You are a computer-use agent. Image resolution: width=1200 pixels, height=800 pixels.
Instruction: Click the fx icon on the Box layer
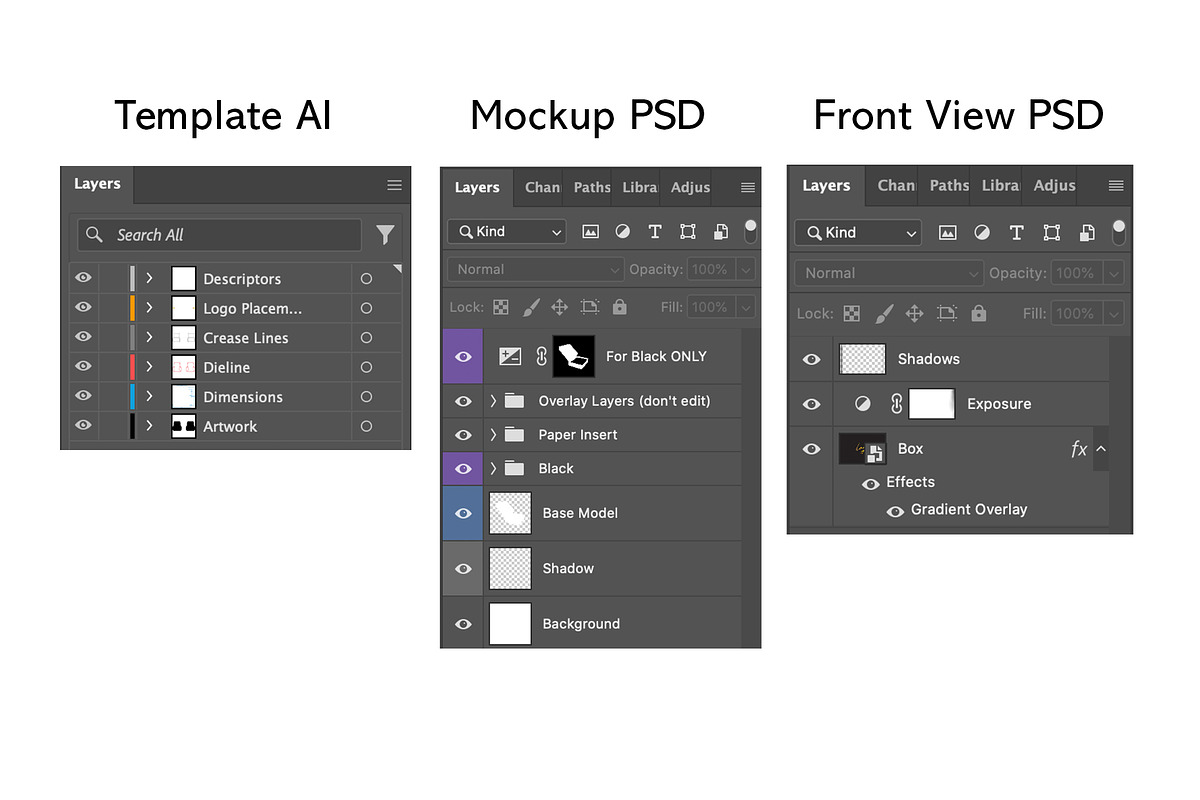point(1079,449)
